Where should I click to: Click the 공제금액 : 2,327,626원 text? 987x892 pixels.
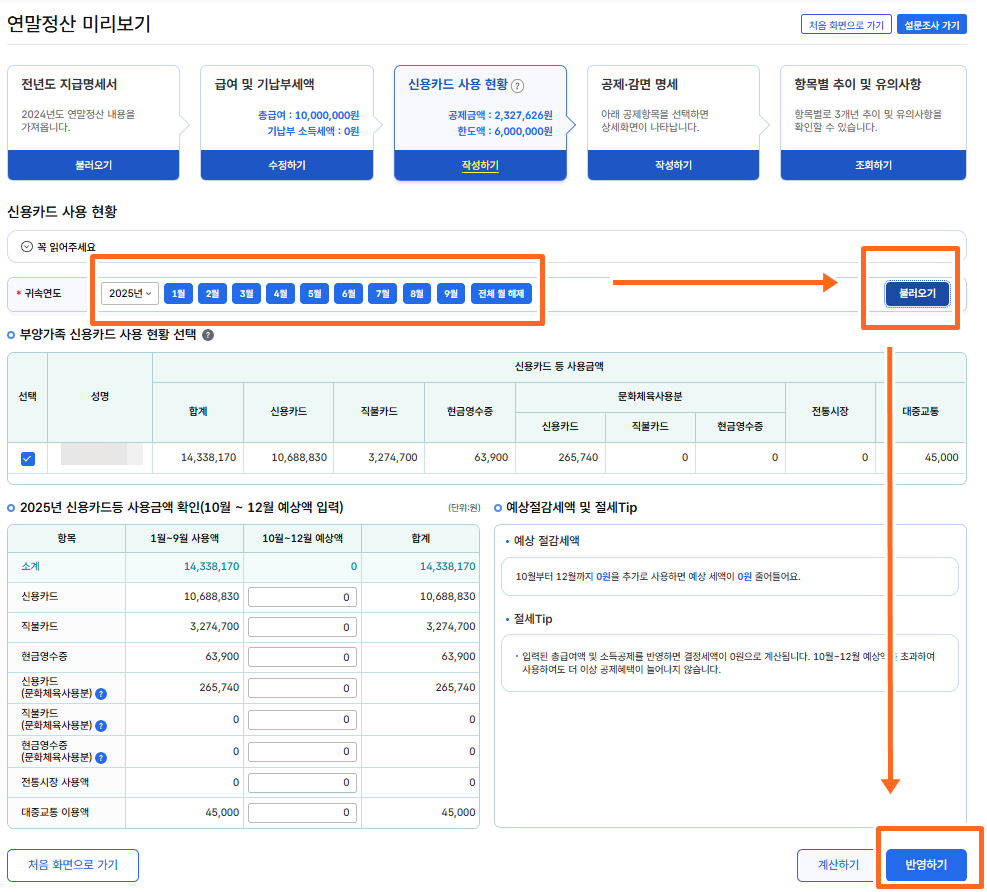pyautogui.click(x=500, y=115)
